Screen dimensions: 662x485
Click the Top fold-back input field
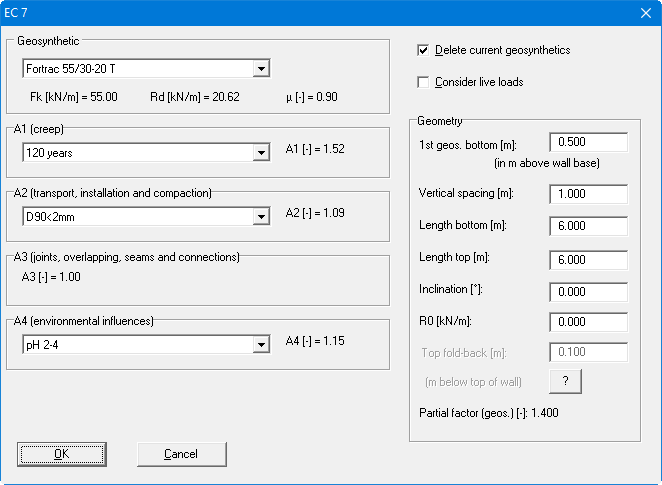click(x=588, y=352)
